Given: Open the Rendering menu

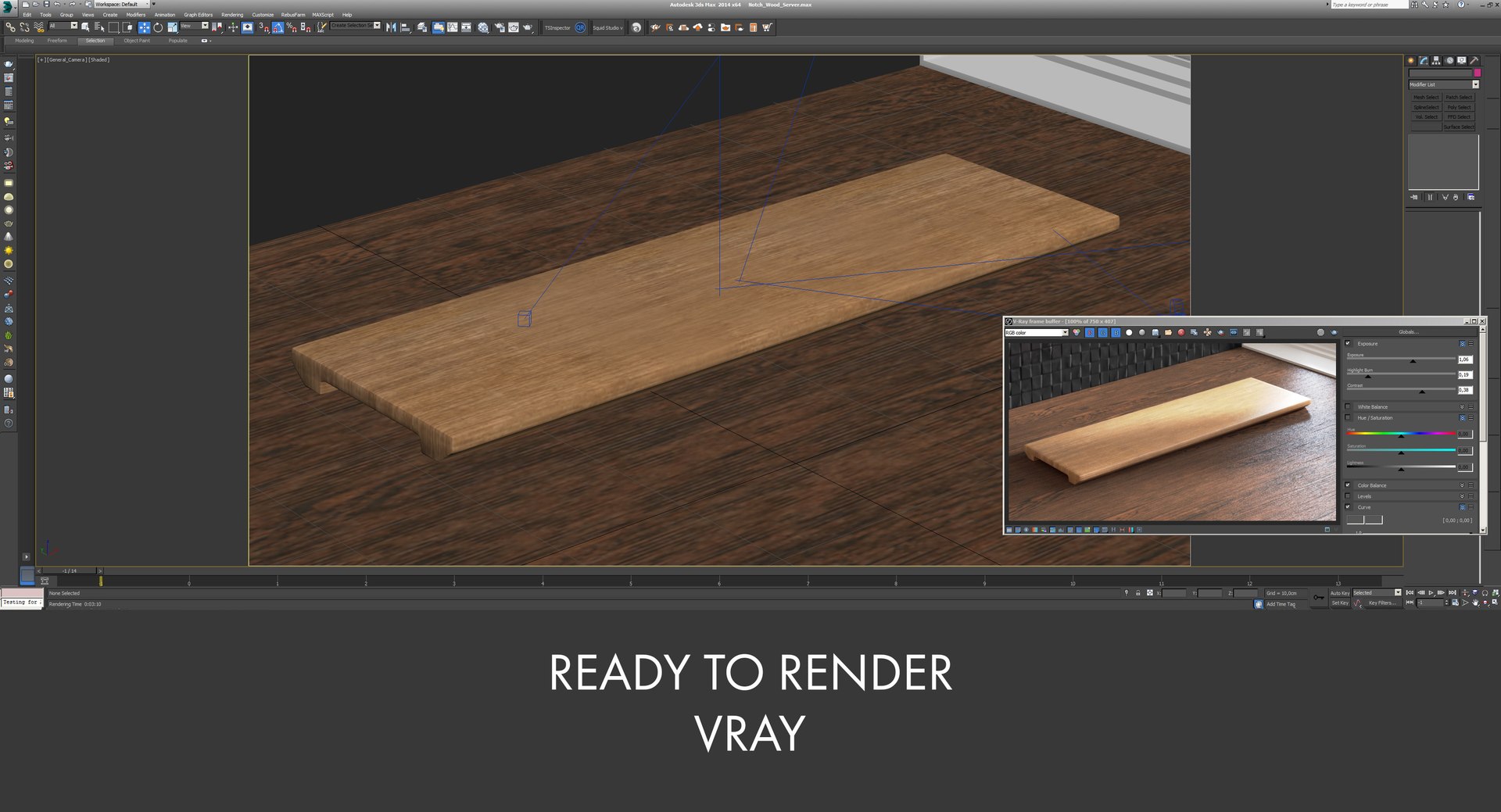Looking at the screenshot, I should coord(232,15).
